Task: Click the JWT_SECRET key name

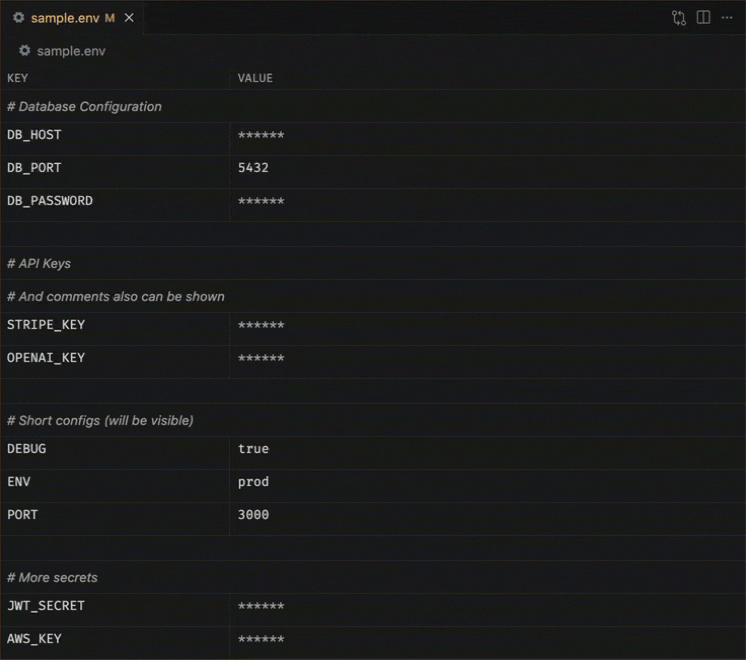Action: pyautogui.click(x=46, y=606)
